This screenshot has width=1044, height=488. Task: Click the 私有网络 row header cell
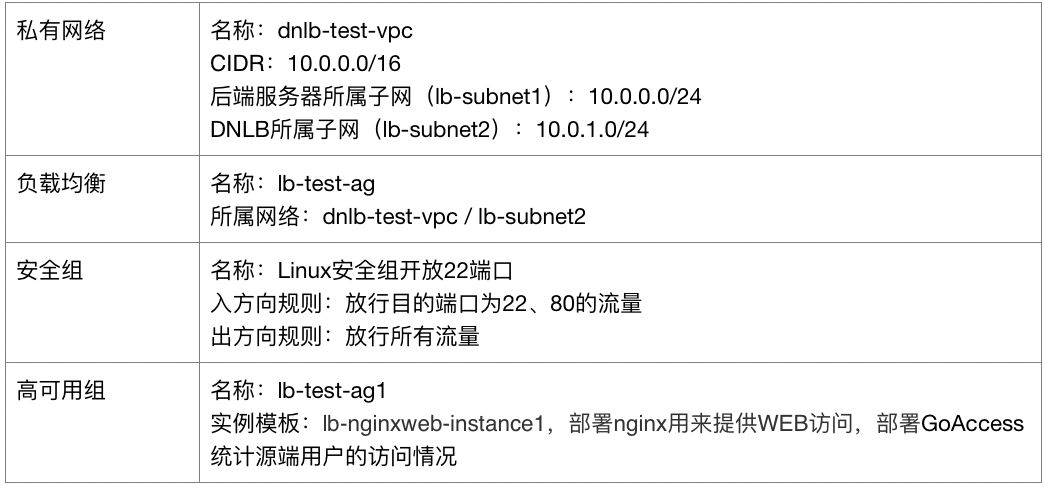(100, 79)
